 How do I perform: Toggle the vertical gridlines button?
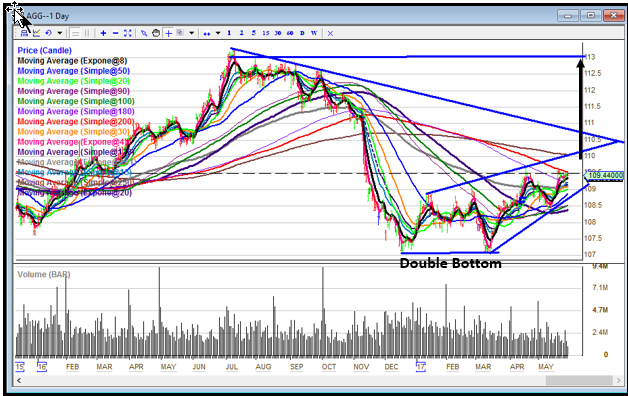(87, 33)
